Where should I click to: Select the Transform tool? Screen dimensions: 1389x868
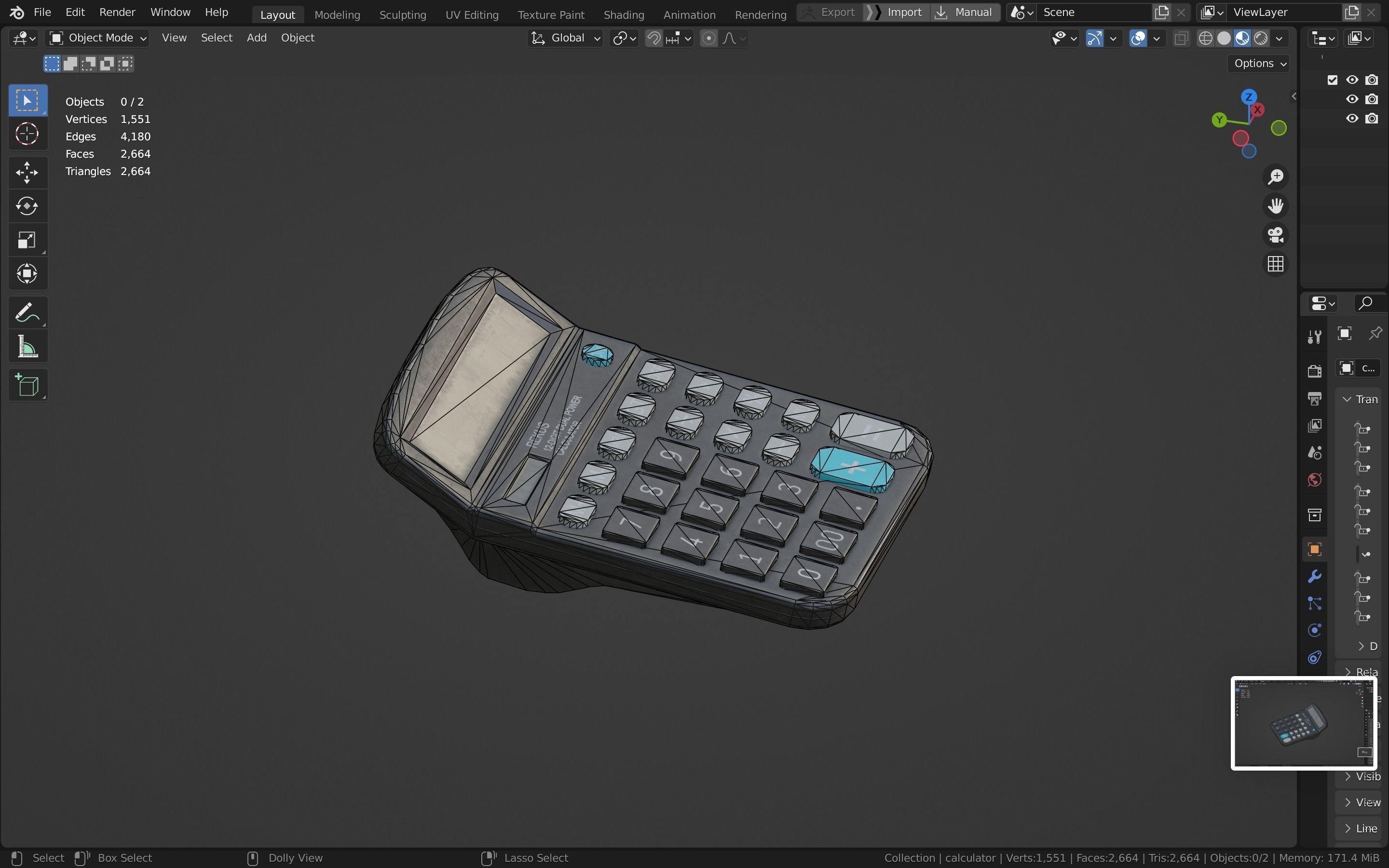pyautogui.click(x=27, y=274)
